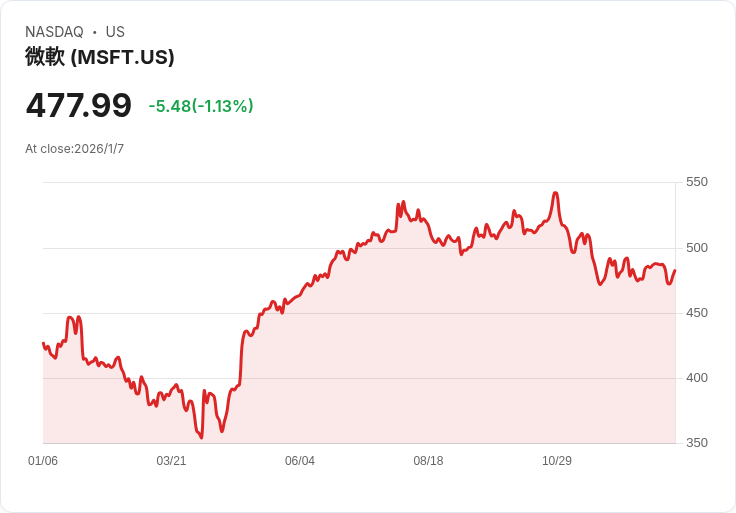This screenshot has width=736, height=513.
Task: Click the At close:2026/1/7 timestamp
Action: (74, 149)
